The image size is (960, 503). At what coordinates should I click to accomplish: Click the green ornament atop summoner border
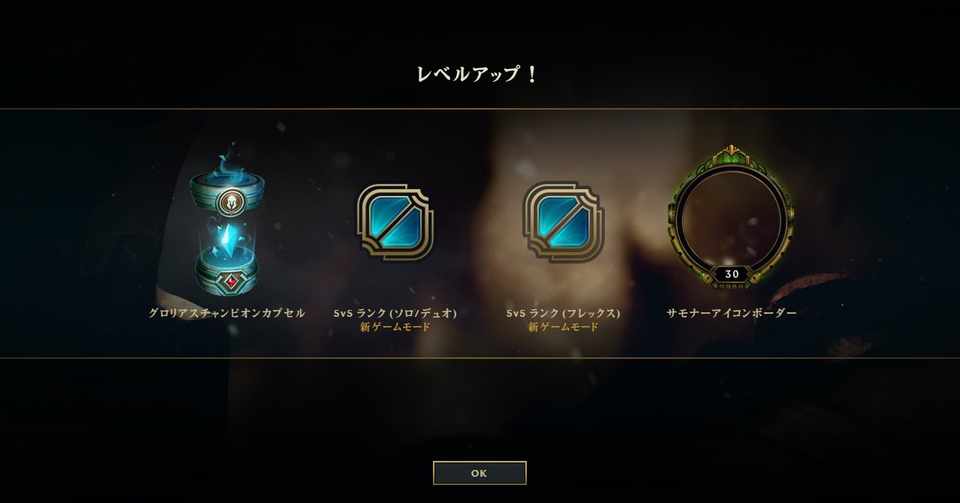[x=730, y=155]
